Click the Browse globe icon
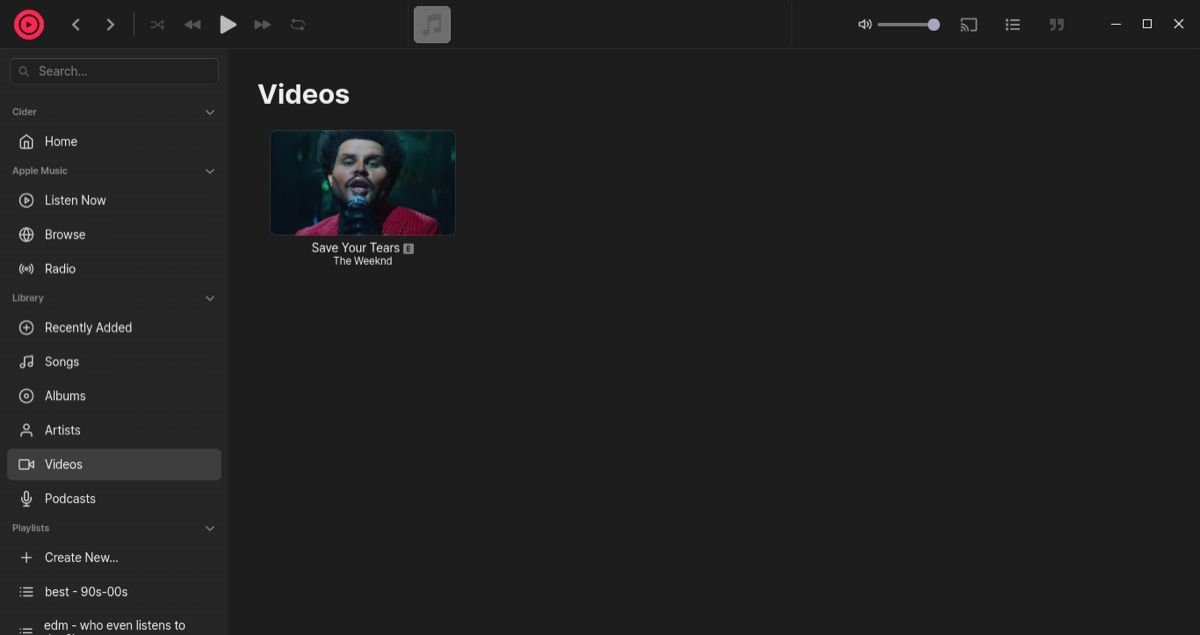The width and height of the screenshot is (1200, 635). (27, 235)
